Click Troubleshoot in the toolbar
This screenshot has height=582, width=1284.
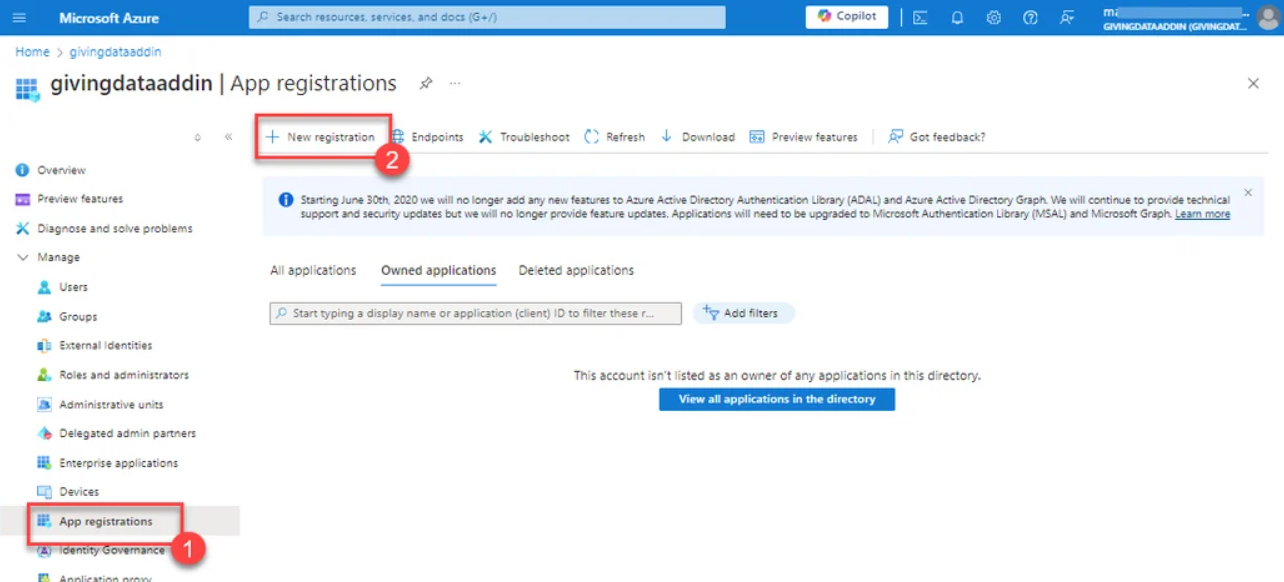click(x=524, y=137)
